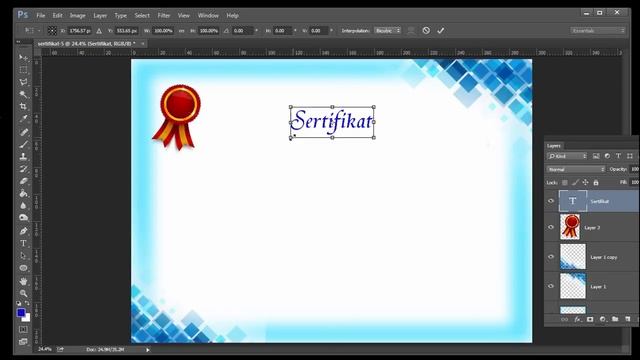Image resolution: width=640 pixels, height=360 pixels.
Task: Toggle relative positioning triangle icon
Action: tap(99, 31)
